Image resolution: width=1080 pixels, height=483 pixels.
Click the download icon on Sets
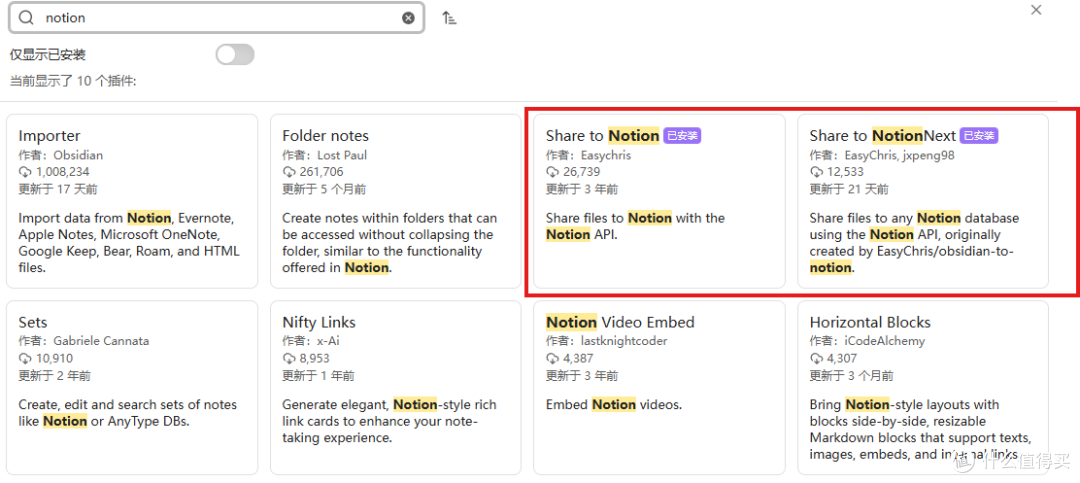[25, 359]
